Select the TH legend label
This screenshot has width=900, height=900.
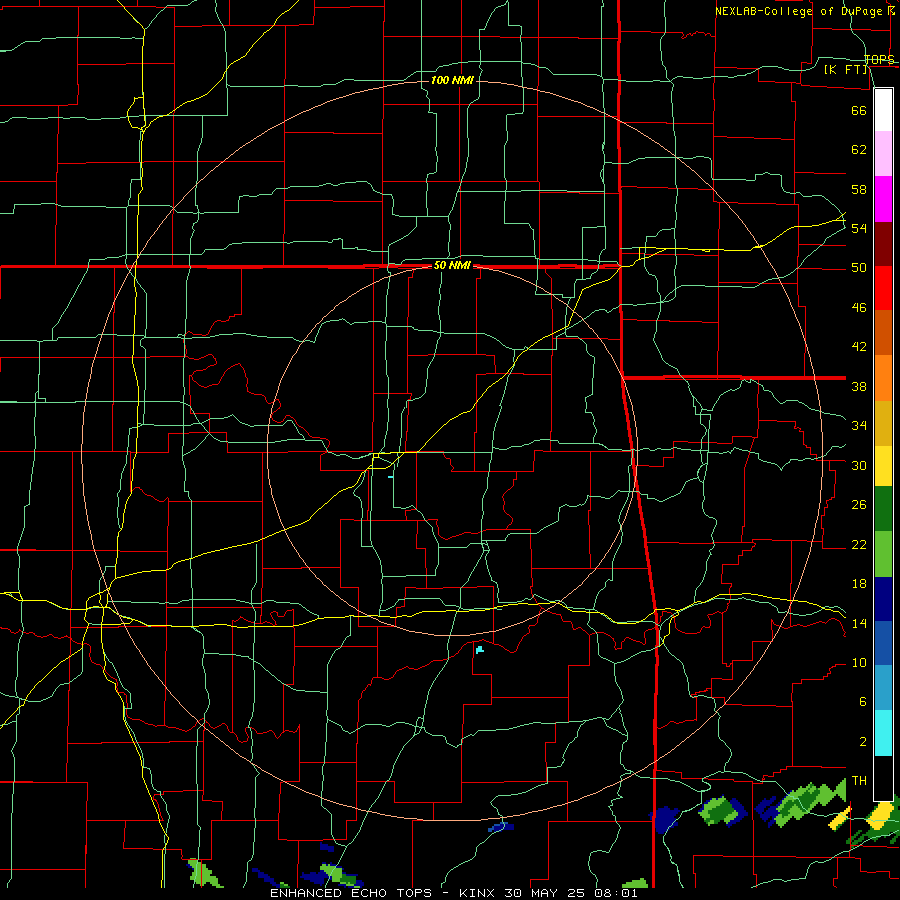click(x=859, y=781)
